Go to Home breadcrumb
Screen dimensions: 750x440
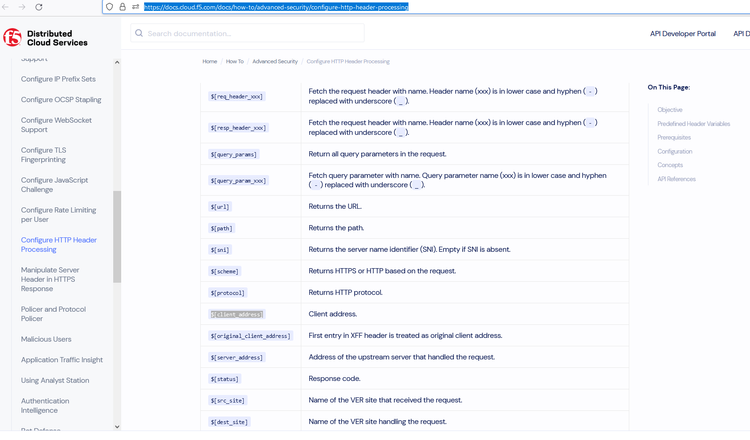[x=210, y=62]
